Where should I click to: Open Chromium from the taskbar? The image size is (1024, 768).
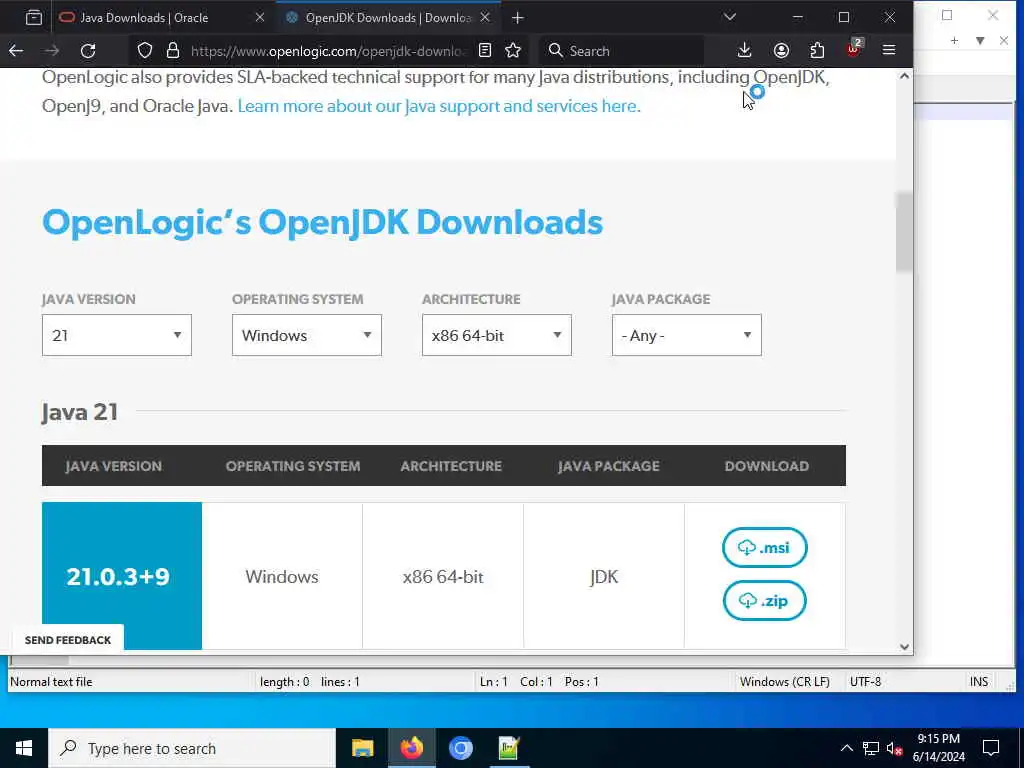(460, 748)
